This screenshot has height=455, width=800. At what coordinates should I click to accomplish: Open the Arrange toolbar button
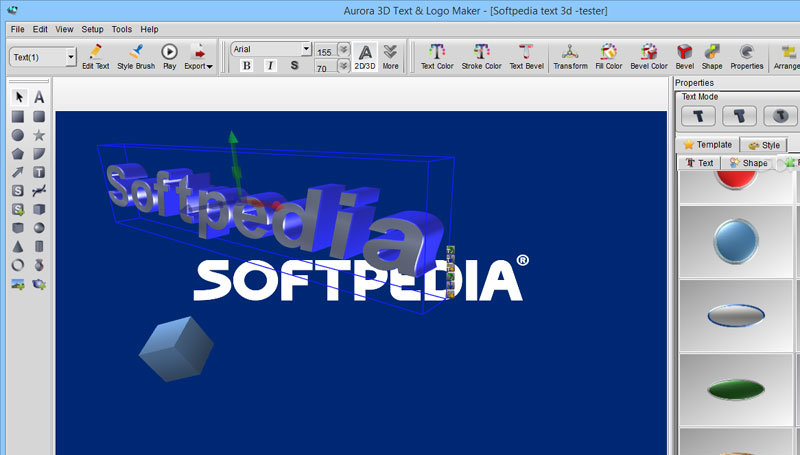[x=786, y=57]
